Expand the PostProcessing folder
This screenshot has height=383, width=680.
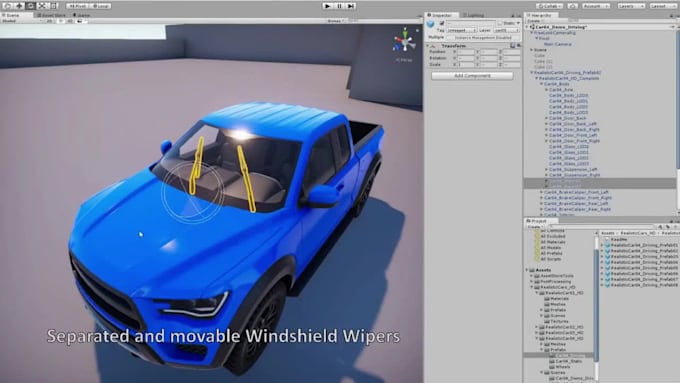pyautogui.click(x=532, y=282)
